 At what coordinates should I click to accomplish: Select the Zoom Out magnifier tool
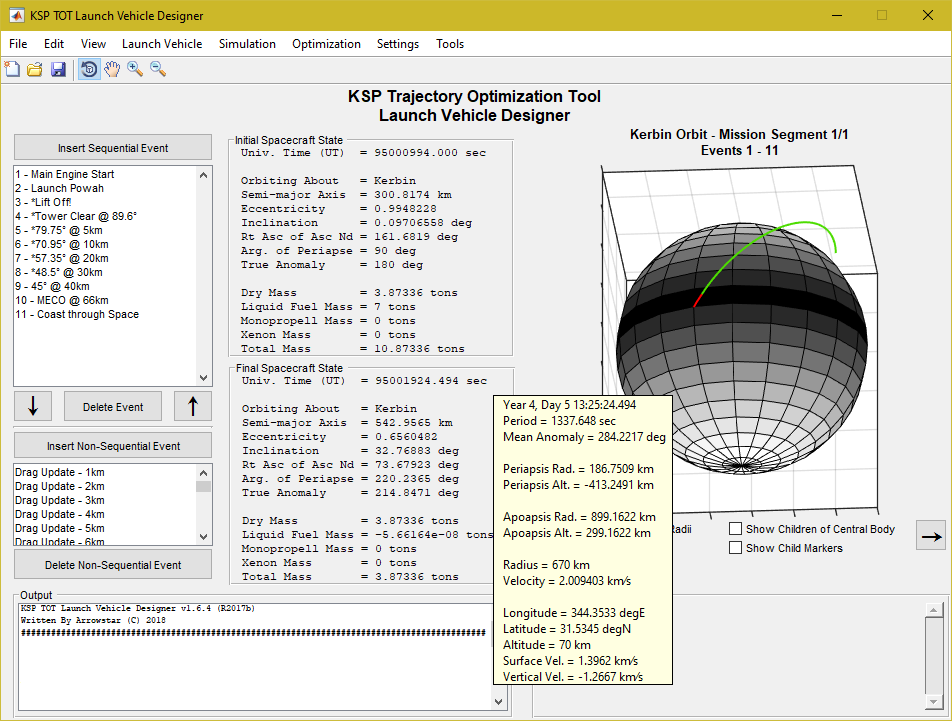(158, 69)
